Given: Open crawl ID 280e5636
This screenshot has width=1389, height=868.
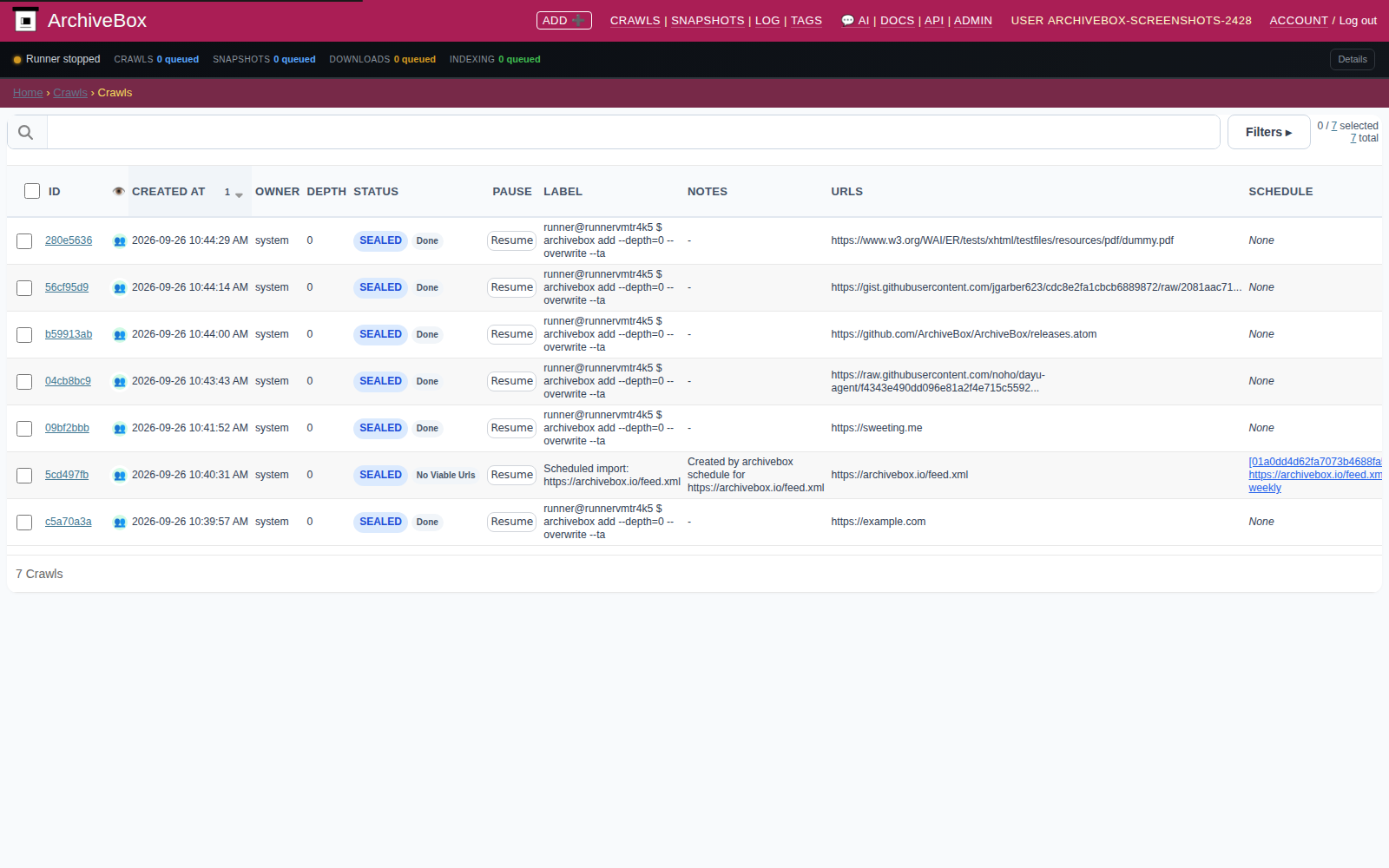Looking at the screenshot, I should 69,240.
